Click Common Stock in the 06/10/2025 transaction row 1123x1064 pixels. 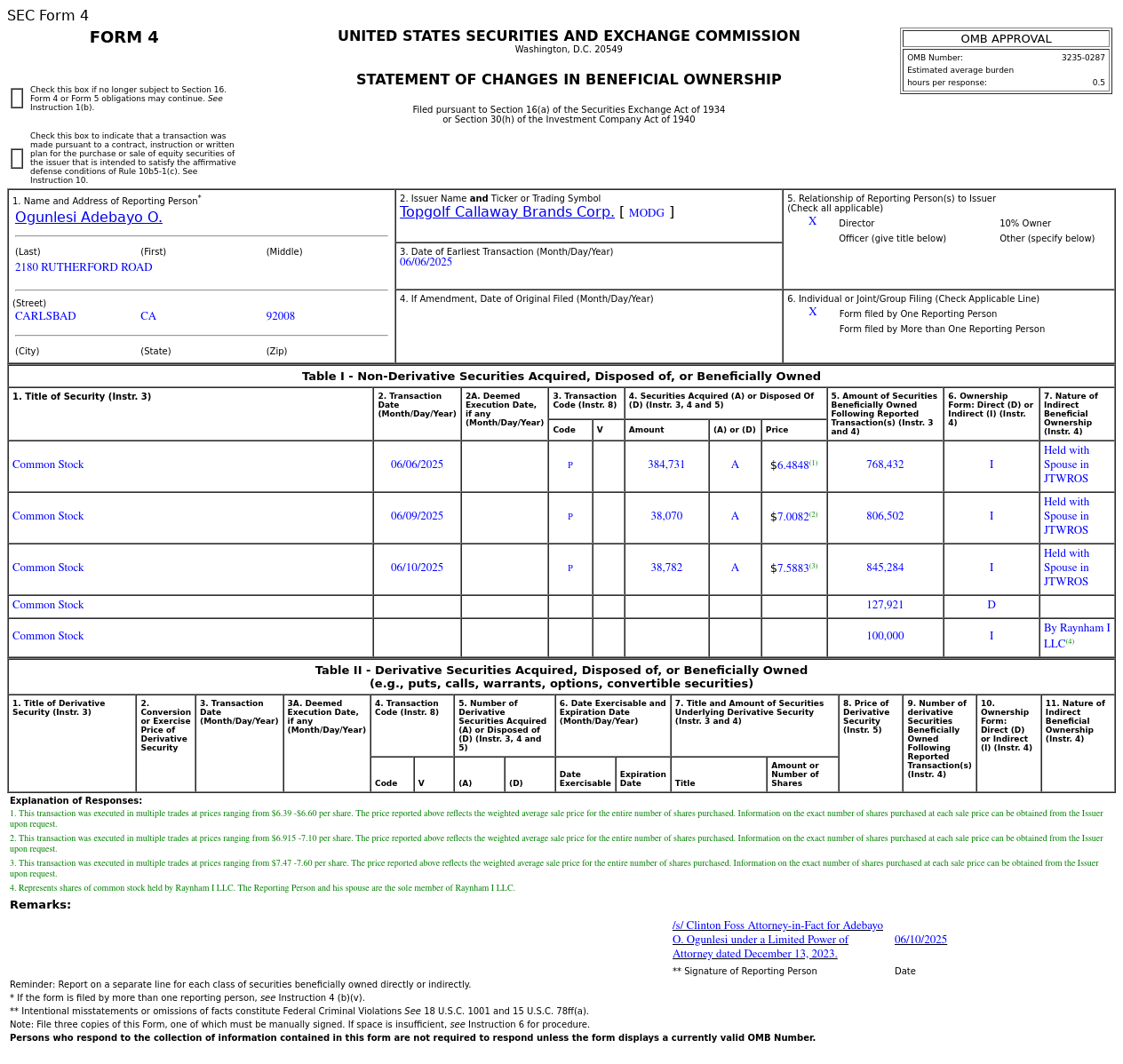(48, 568)
